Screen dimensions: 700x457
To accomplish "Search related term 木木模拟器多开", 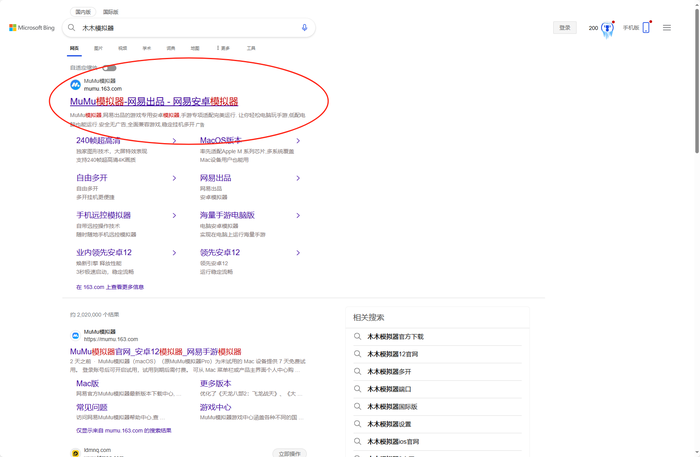I will point(389,371).
